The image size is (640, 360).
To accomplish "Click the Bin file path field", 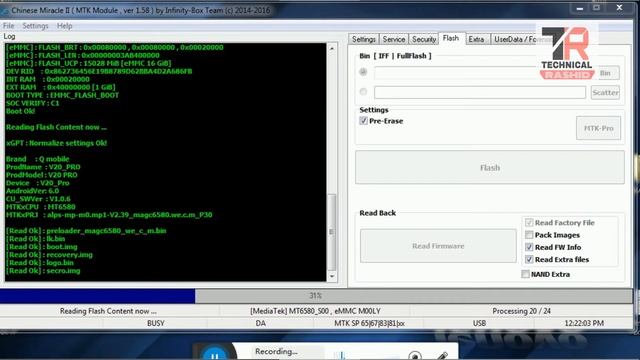I will point(480,73).
